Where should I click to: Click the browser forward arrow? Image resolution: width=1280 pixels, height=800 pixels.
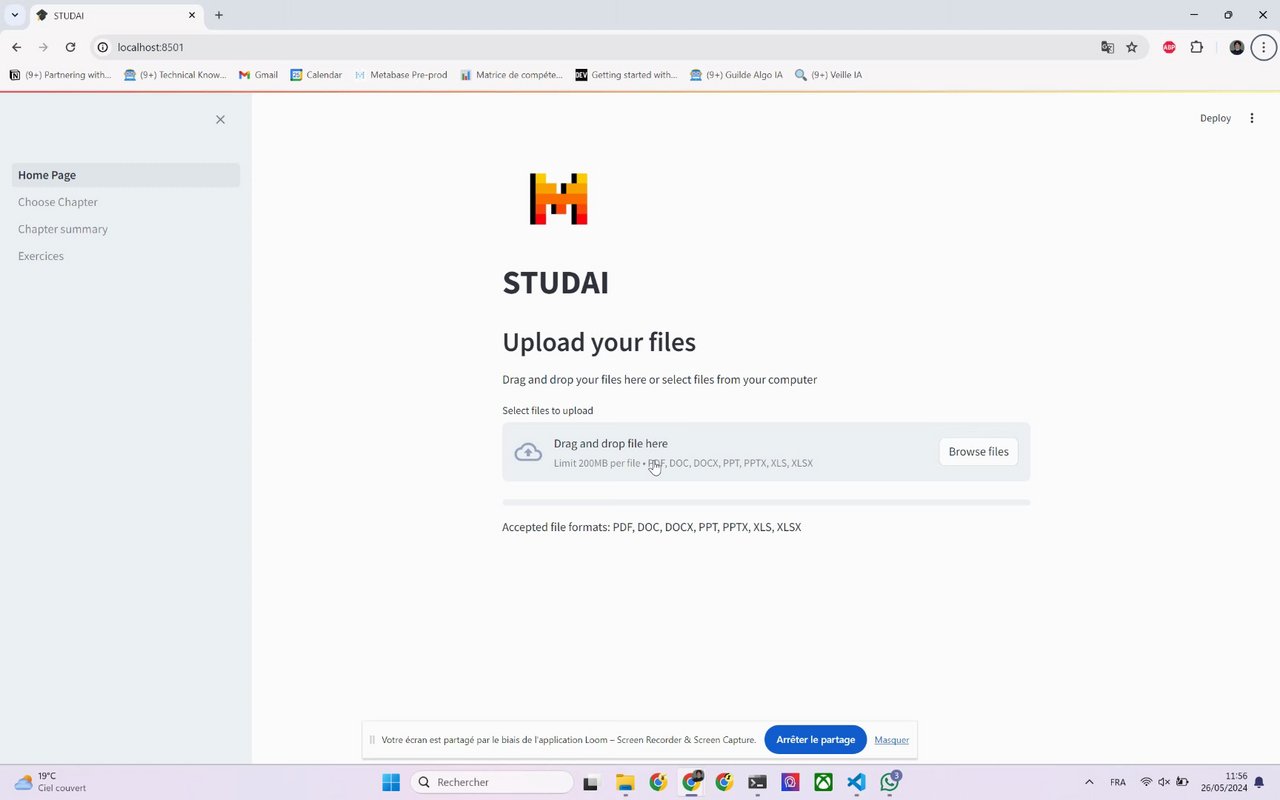click(x=43, y=47)
